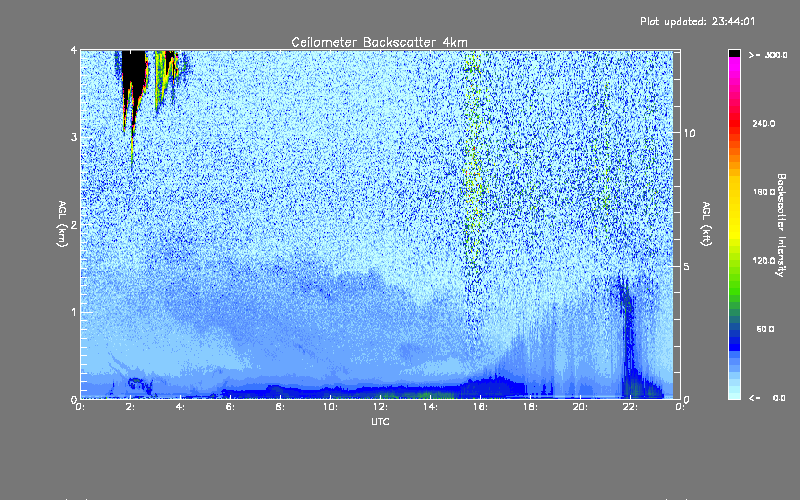Click the '180.0' colorbar value

coord(764,192)
